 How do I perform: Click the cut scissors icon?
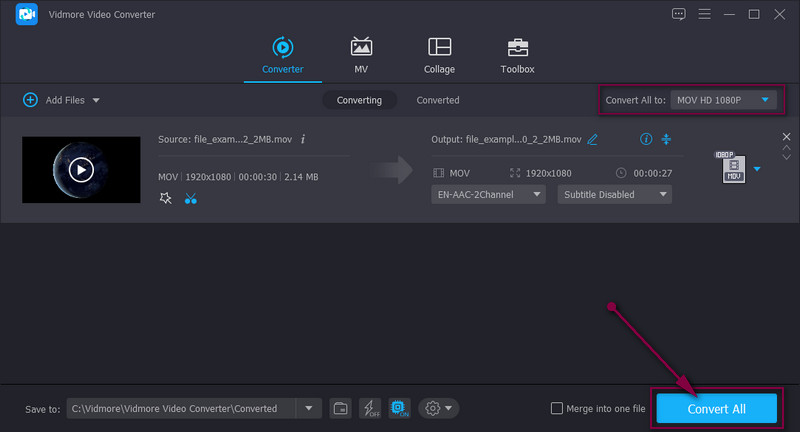191,198
